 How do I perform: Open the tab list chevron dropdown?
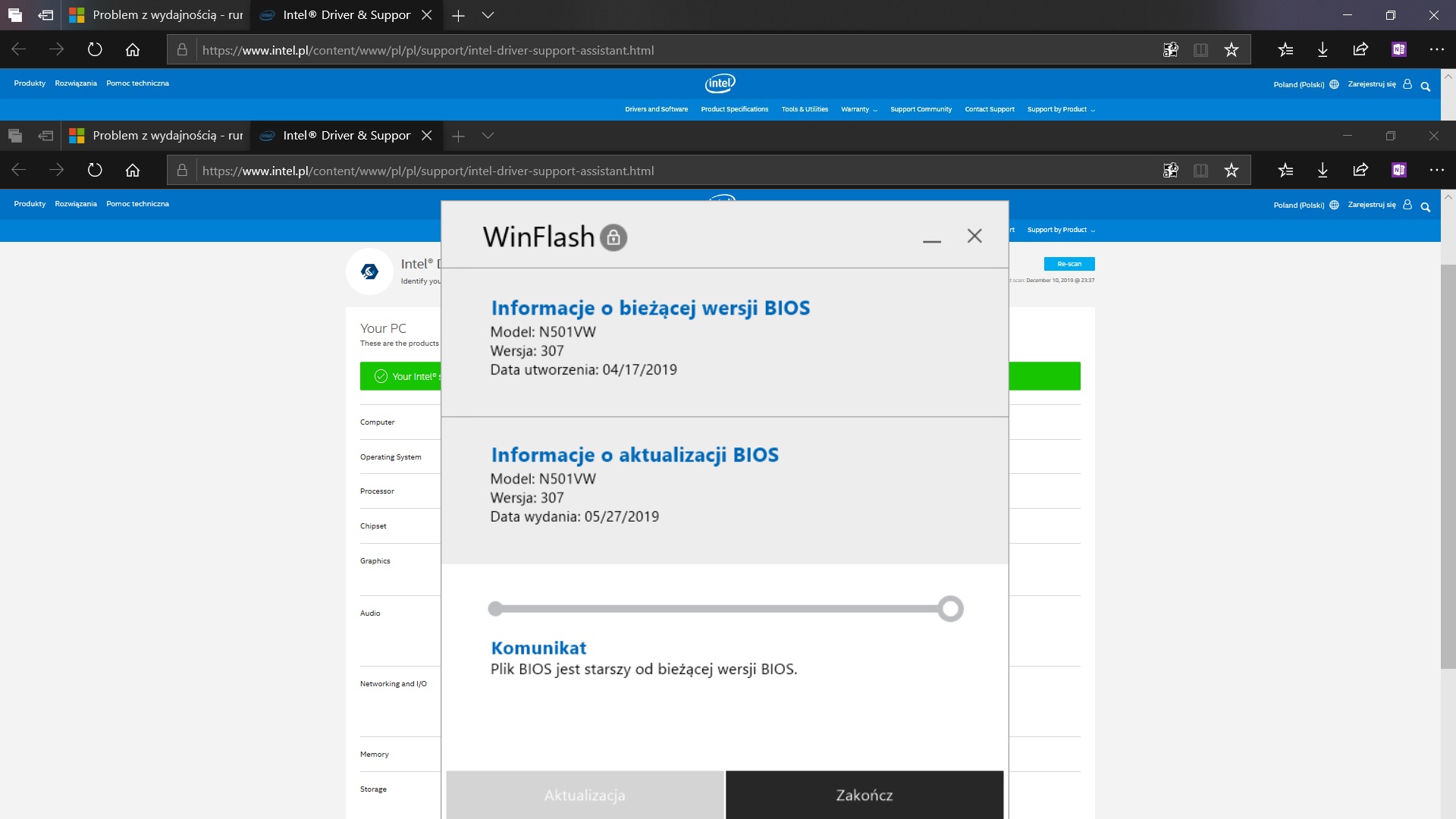click(488, 15)
